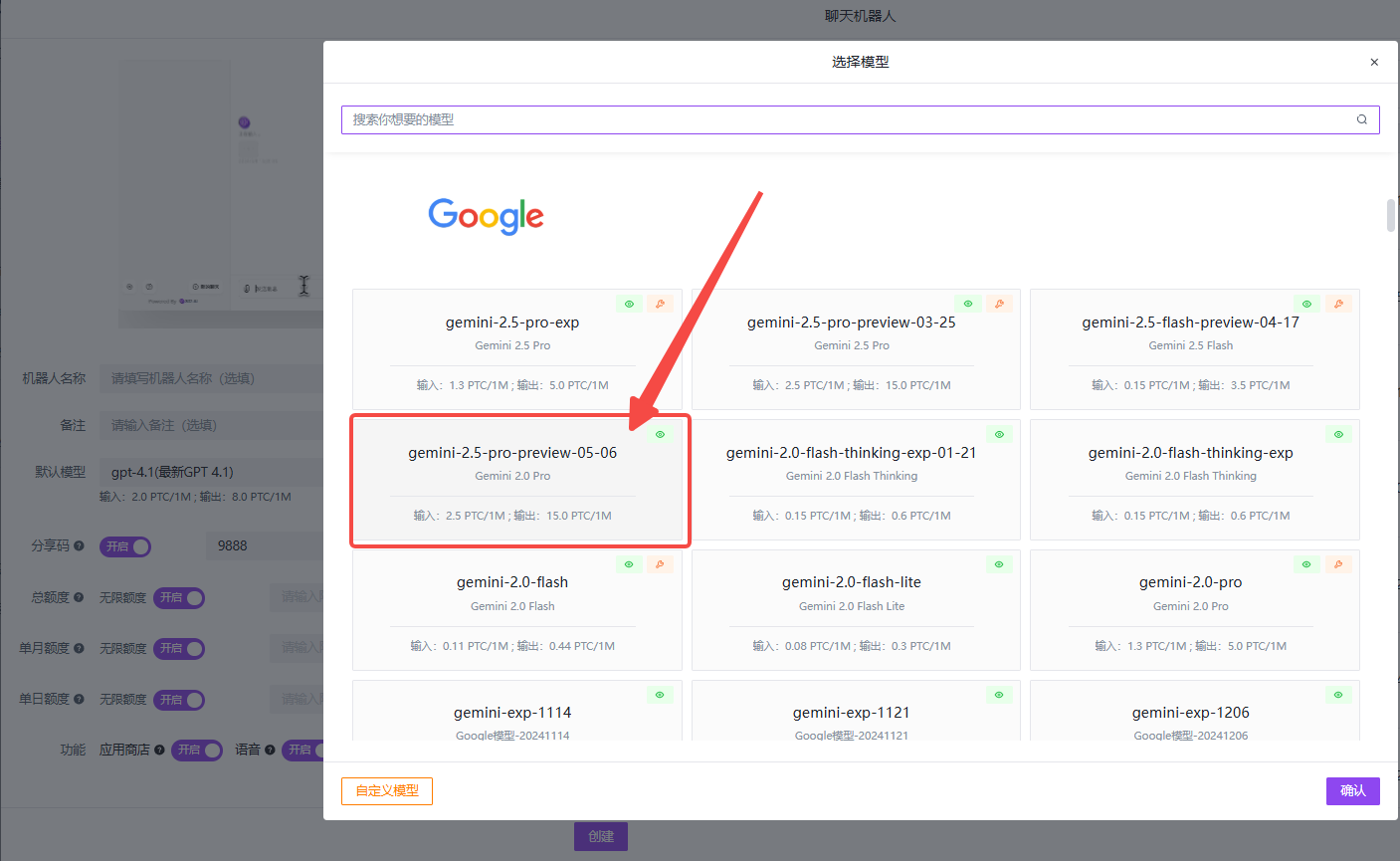This screenshot has width=1400, height=861.
Task: Pick the gemini-2.0-flash model card
Action: 517,610
